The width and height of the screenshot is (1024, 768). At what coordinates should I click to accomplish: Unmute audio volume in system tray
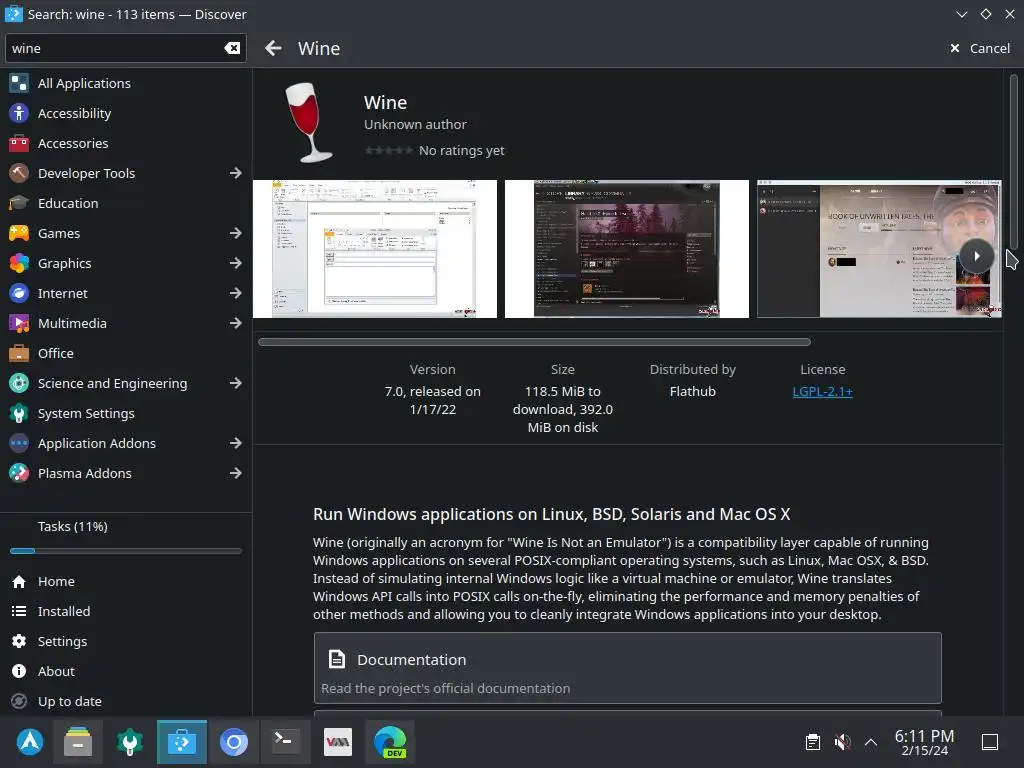842,742
